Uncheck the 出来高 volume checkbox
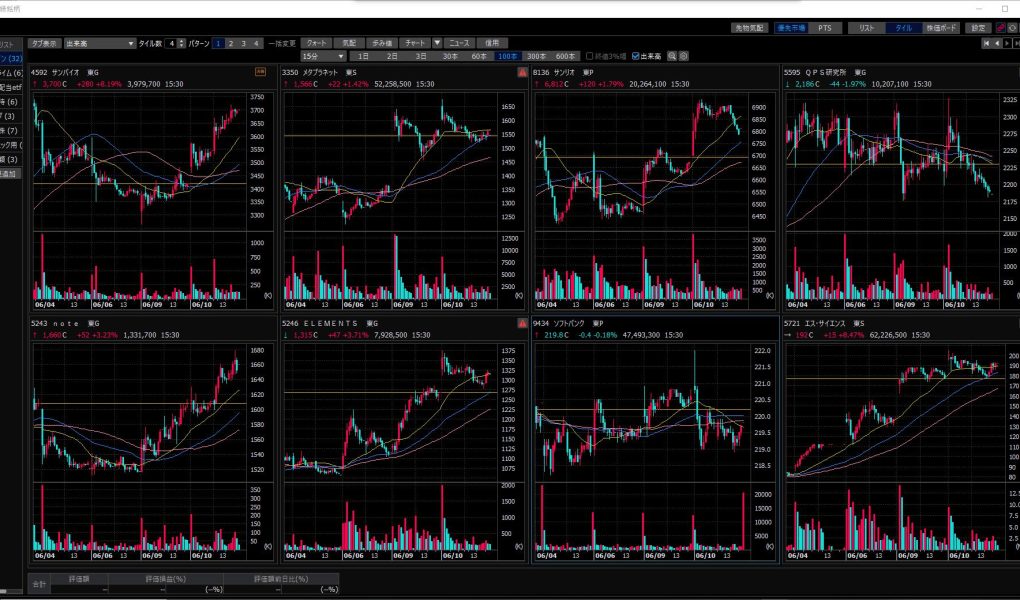 [x=636, y=56]
